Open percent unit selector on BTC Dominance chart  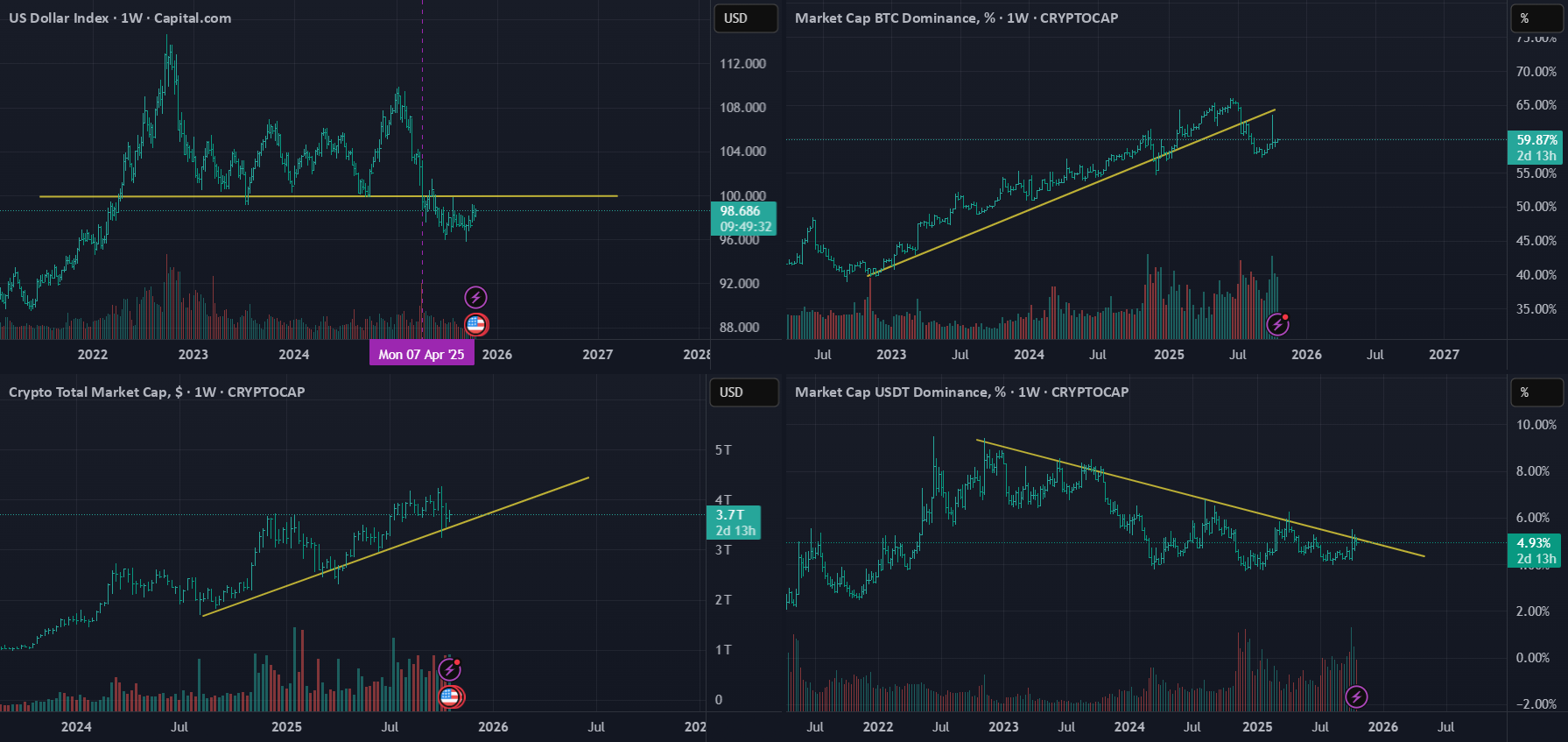[1537, 18]
